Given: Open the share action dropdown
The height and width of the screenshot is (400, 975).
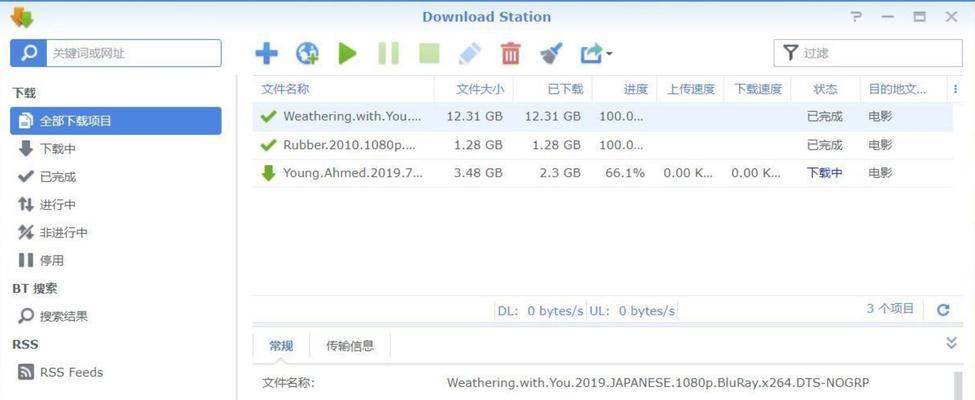Looking at the screenshot, I should tap(596, 53).
